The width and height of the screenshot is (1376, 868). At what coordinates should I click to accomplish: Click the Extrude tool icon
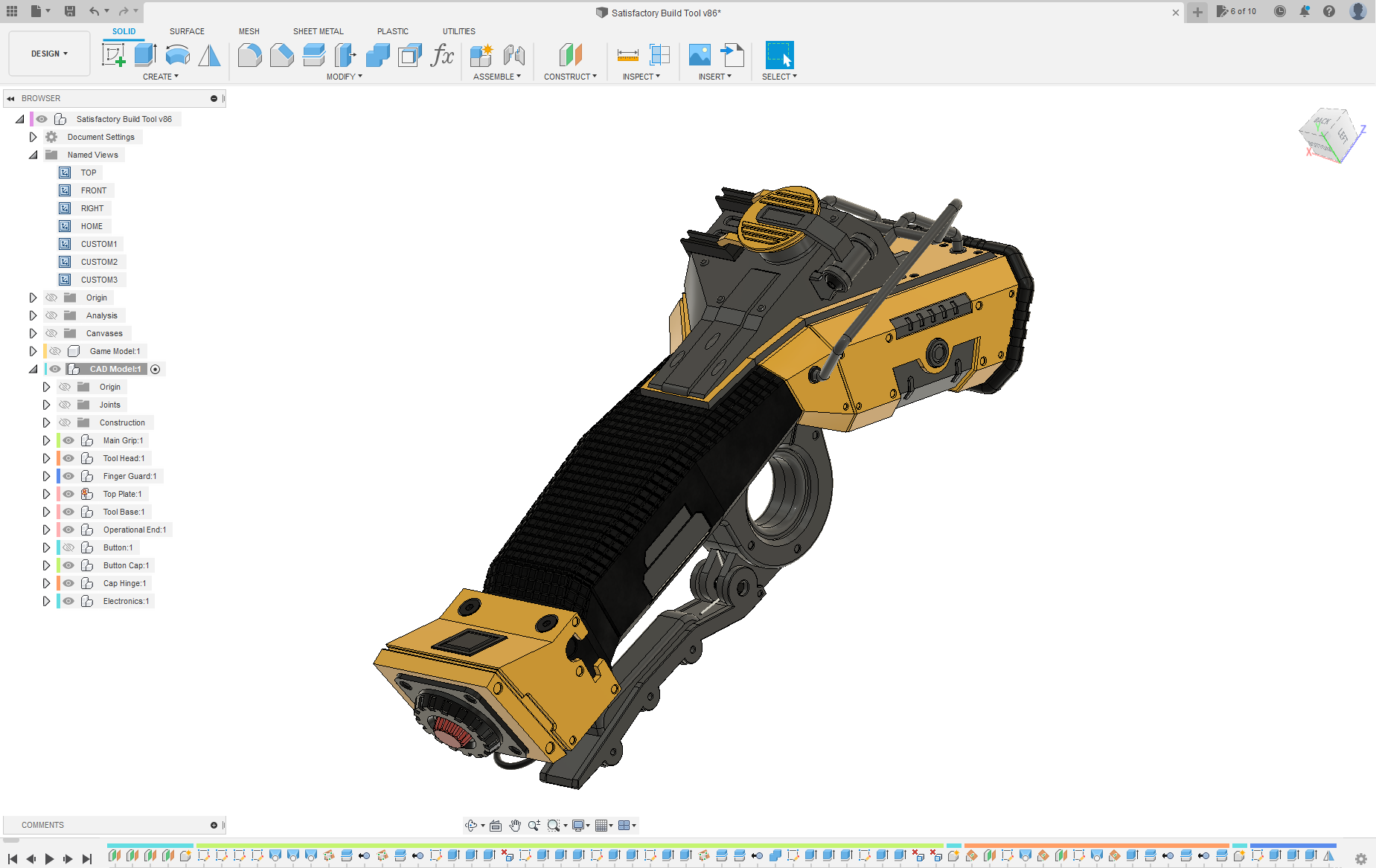click(x=145, y=55)
